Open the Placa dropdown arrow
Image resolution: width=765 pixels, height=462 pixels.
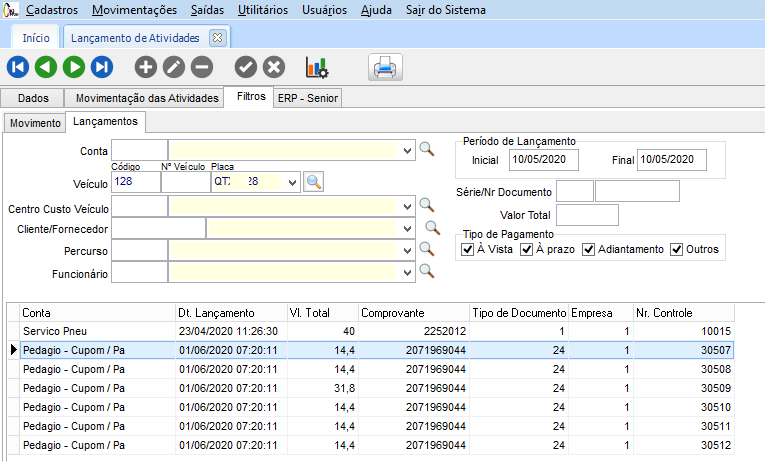[x=292, y=182]
